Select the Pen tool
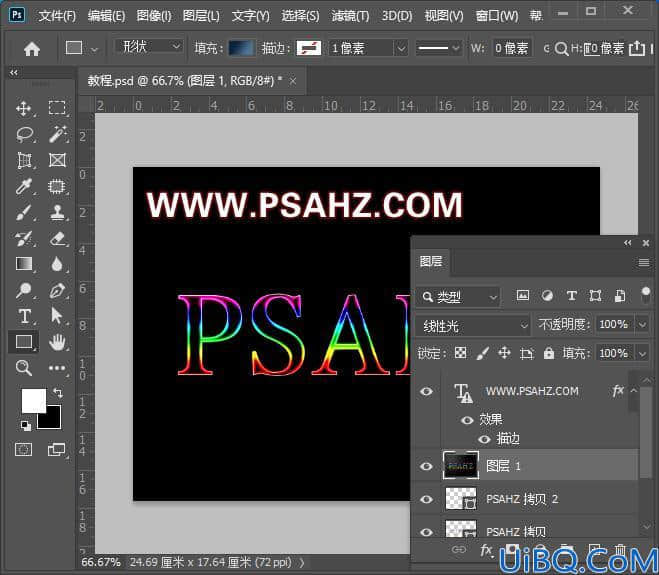 click(57, 290)
